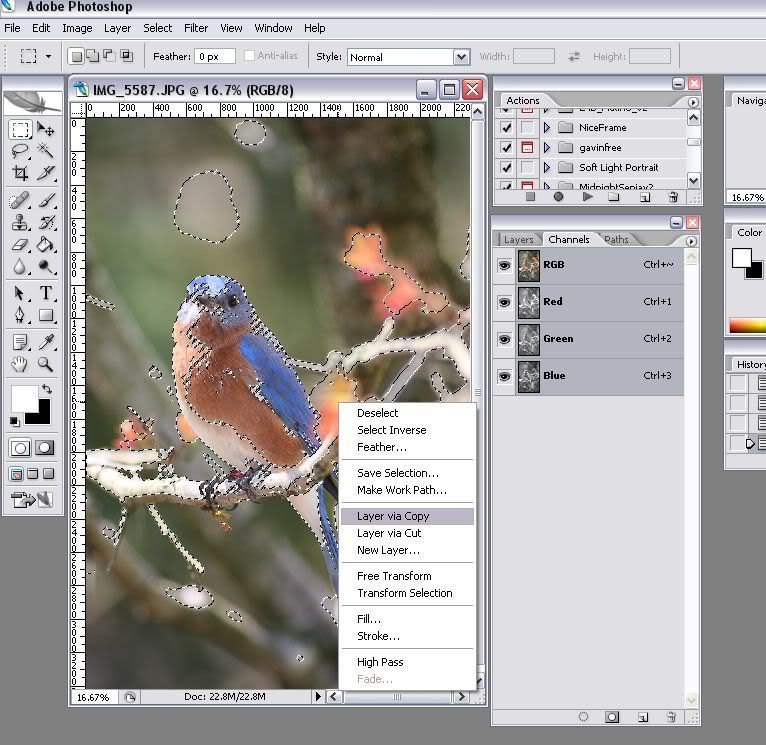Open the Style dropdown showing Normal
Screen dimensions: 766x745
coord(461,57)
